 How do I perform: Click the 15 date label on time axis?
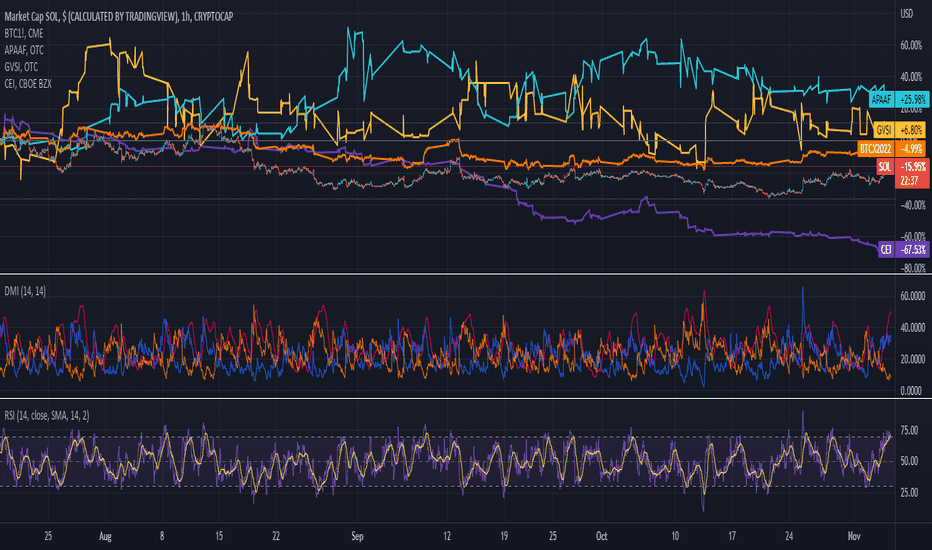coord(219,536)
